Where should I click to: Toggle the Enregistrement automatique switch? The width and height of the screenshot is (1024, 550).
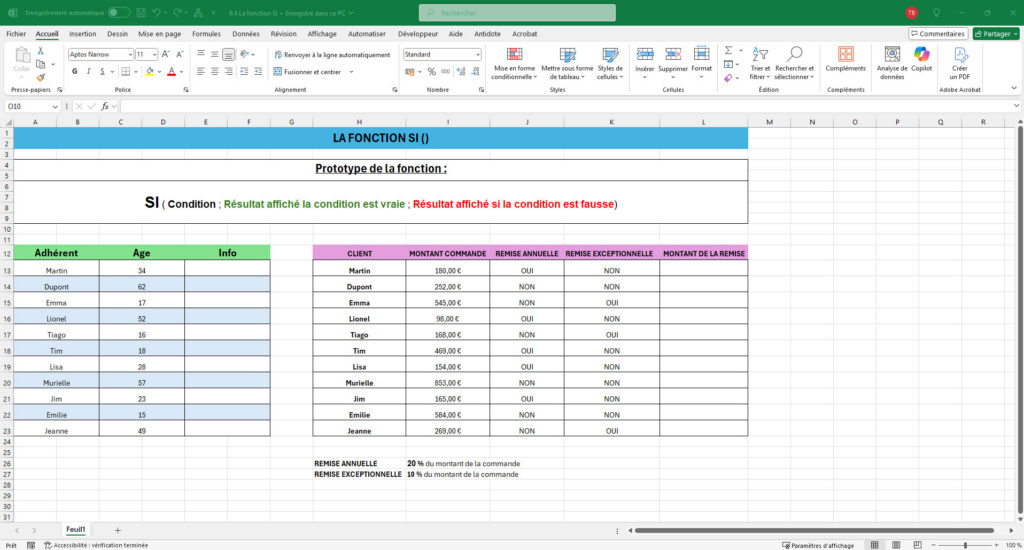pyautogui.click(x=118, y=12)
